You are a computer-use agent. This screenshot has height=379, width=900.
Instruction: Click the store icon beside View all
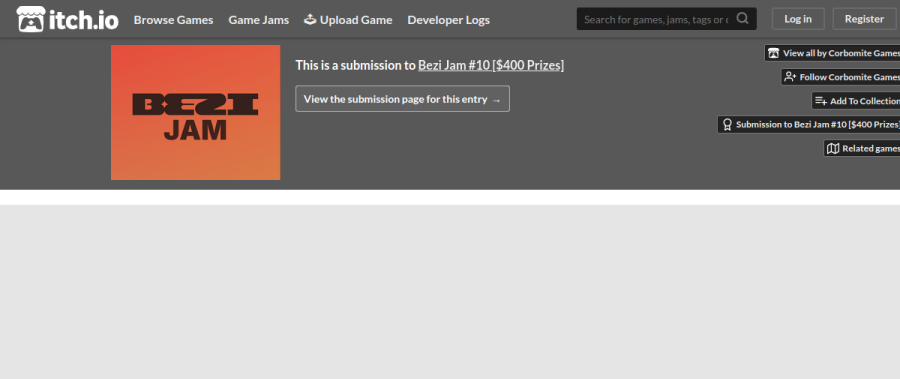(x=774, y=53)
